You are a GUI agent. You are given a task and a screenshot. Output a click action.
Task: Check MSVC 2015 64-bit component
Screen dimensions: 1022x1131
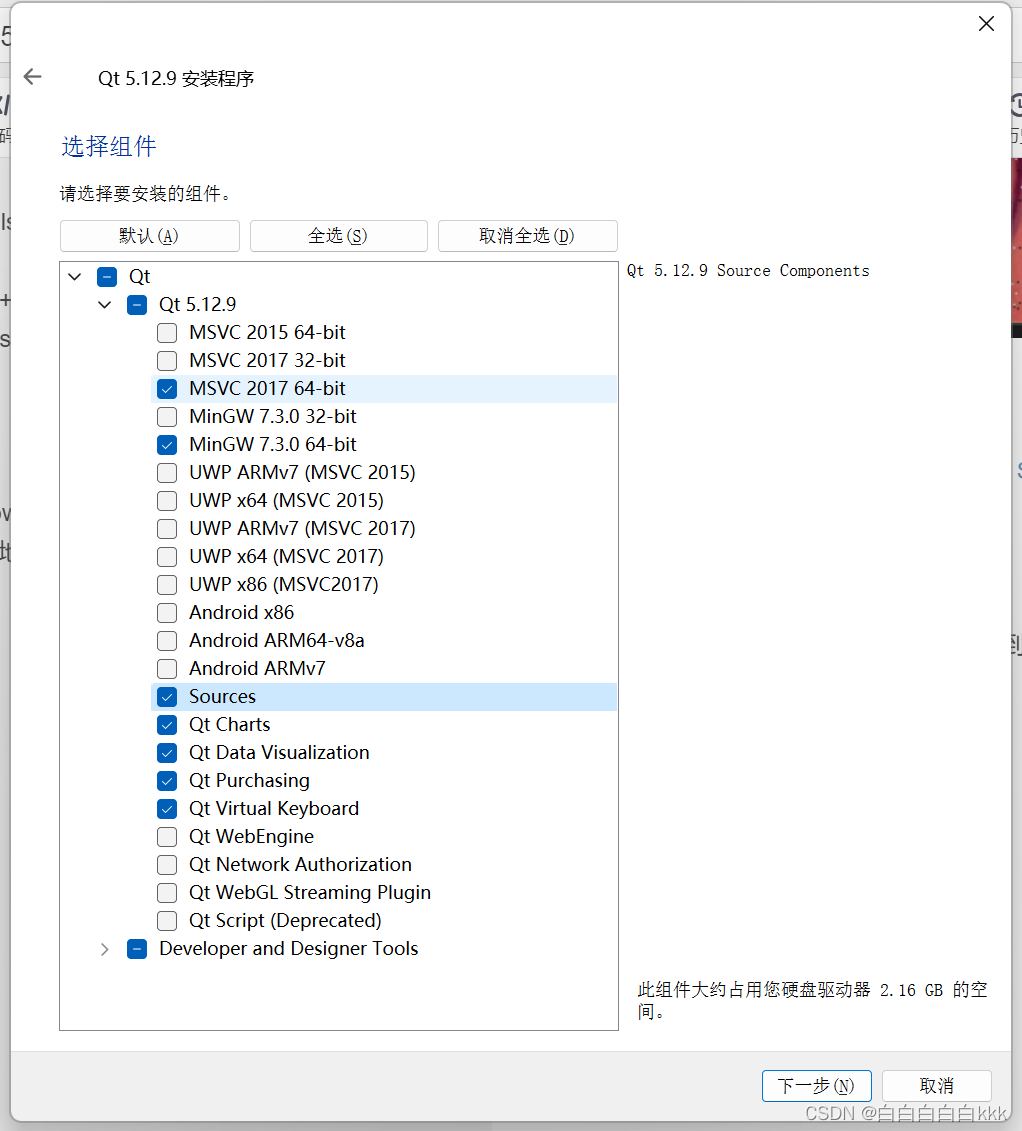tap(167, 333)
